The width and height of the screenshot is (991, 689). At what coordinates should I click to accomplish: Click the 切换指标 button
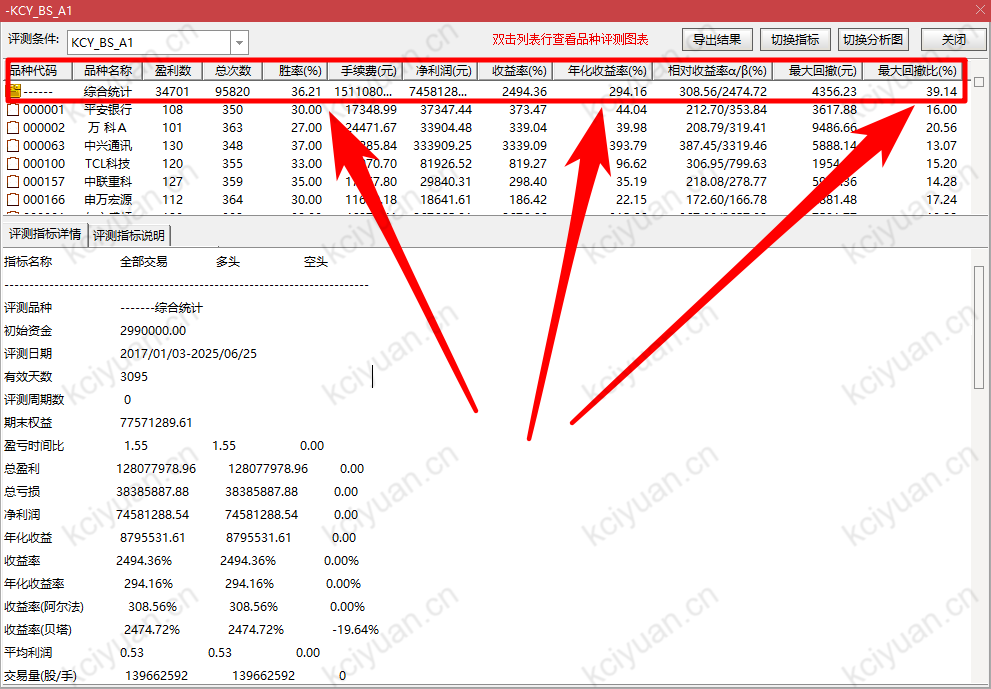coord(795,40)
